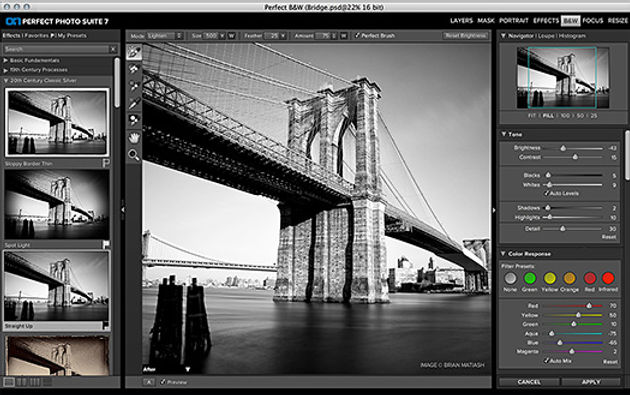Collapse the Color Response panel
This screenshot has height=395, width=630.
[503, 254]
